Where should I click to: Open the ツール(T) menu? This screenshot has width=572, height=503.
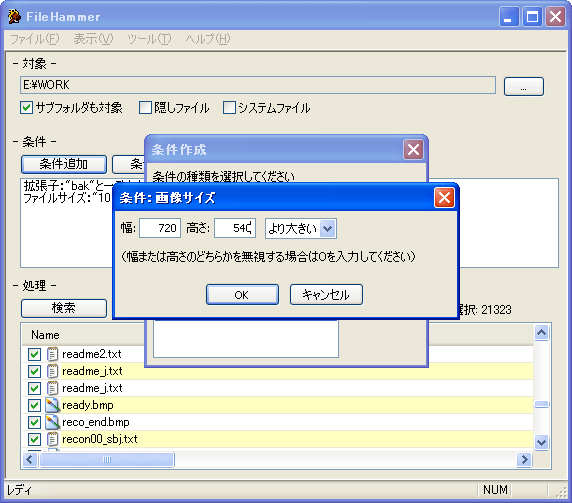tap(149, 39)
